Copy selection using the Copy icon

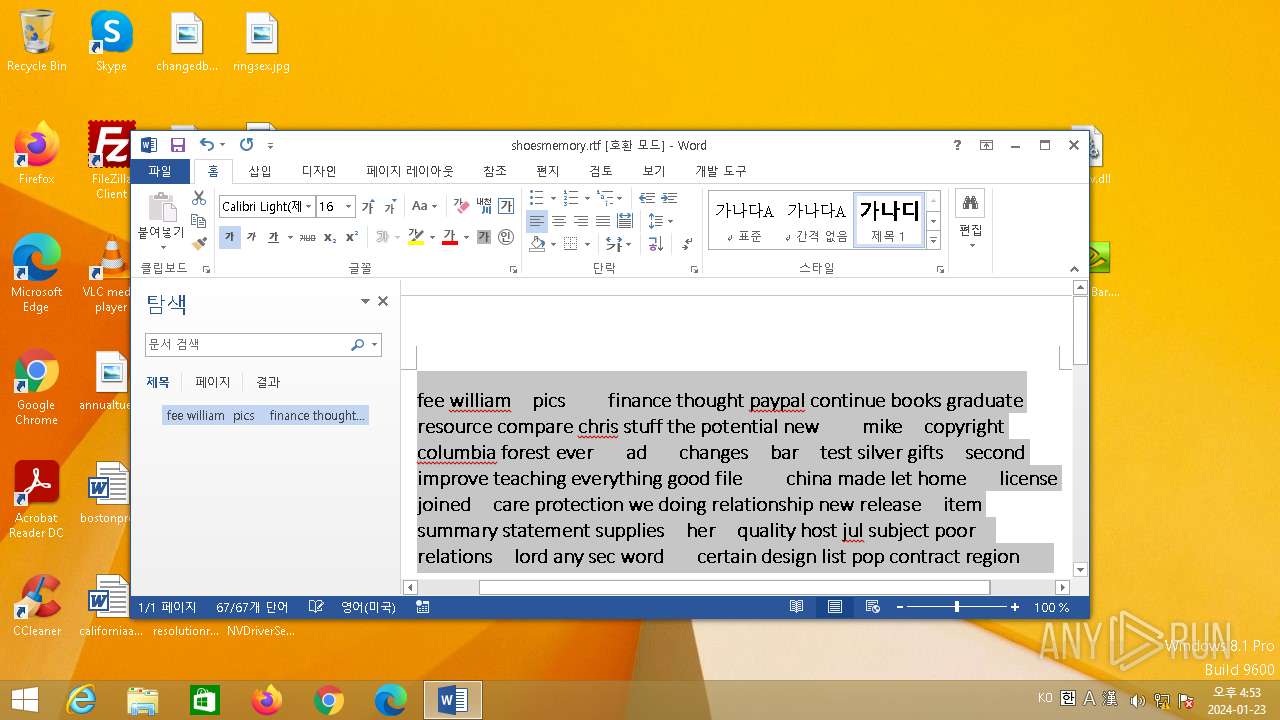199,220
